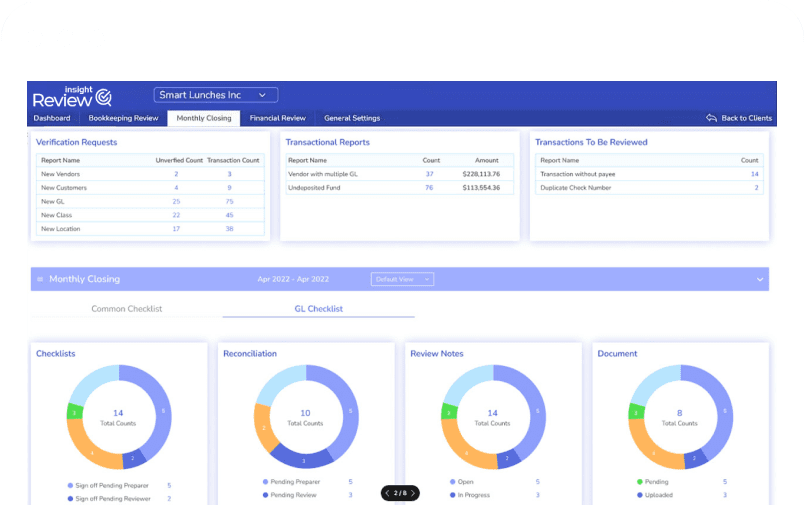Open the Smart Lunches Inc client dropdown
Screen dimensions: 805x505
pos(216,95)
